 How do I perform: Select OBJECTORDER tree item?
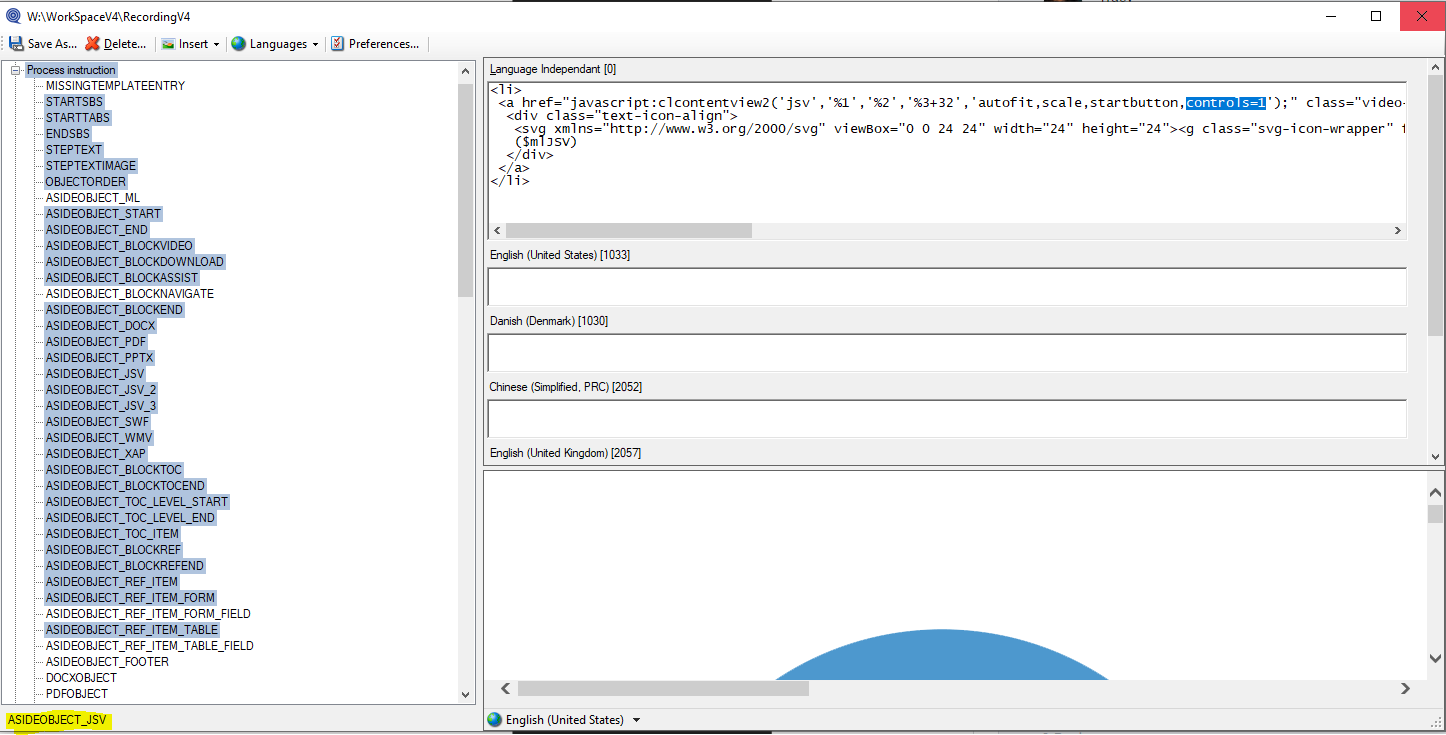click(x=86, y=182)
